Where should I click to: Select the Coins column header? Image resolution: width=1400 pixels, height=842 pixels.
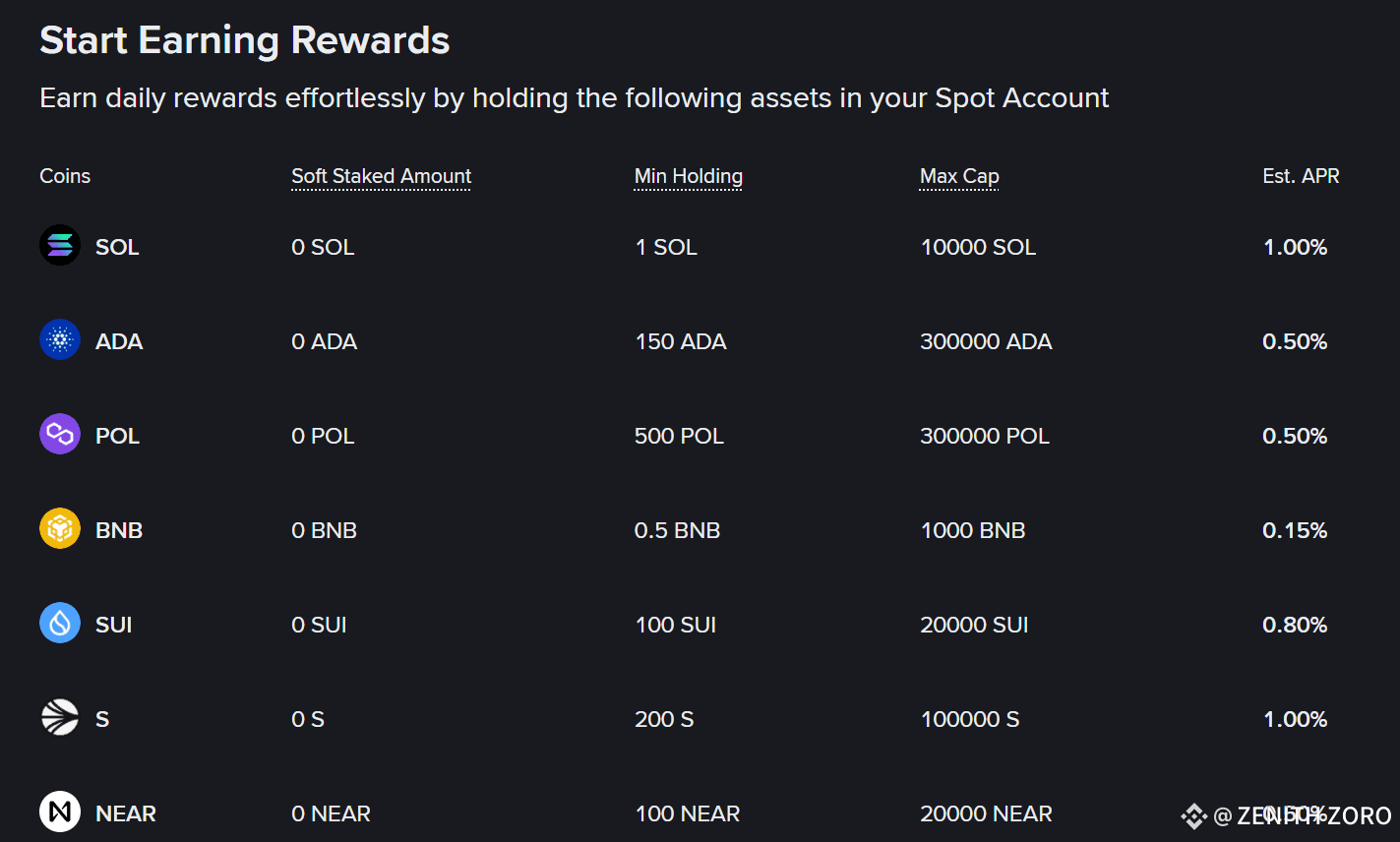(65, 176)
